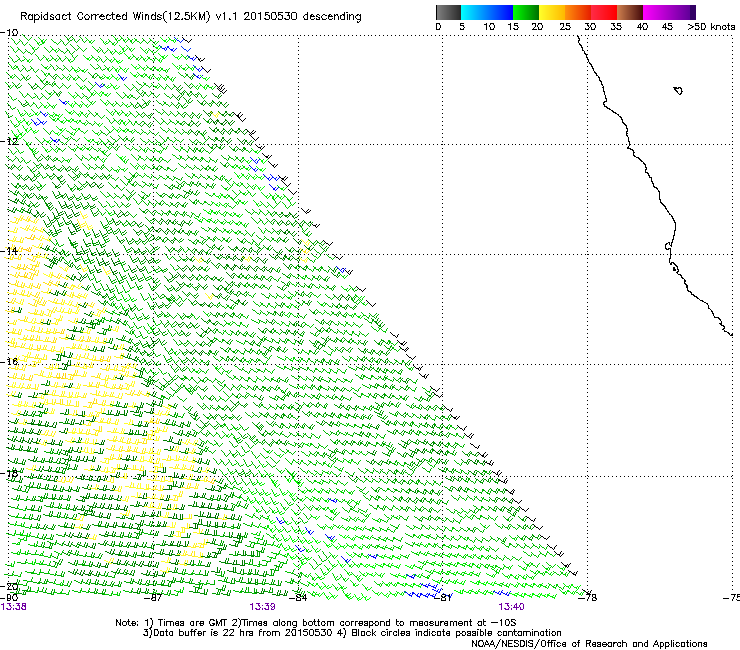Click the '-12' latitude axis label
The width and height of the screenshot is (740, 650).
pos(9,141)
